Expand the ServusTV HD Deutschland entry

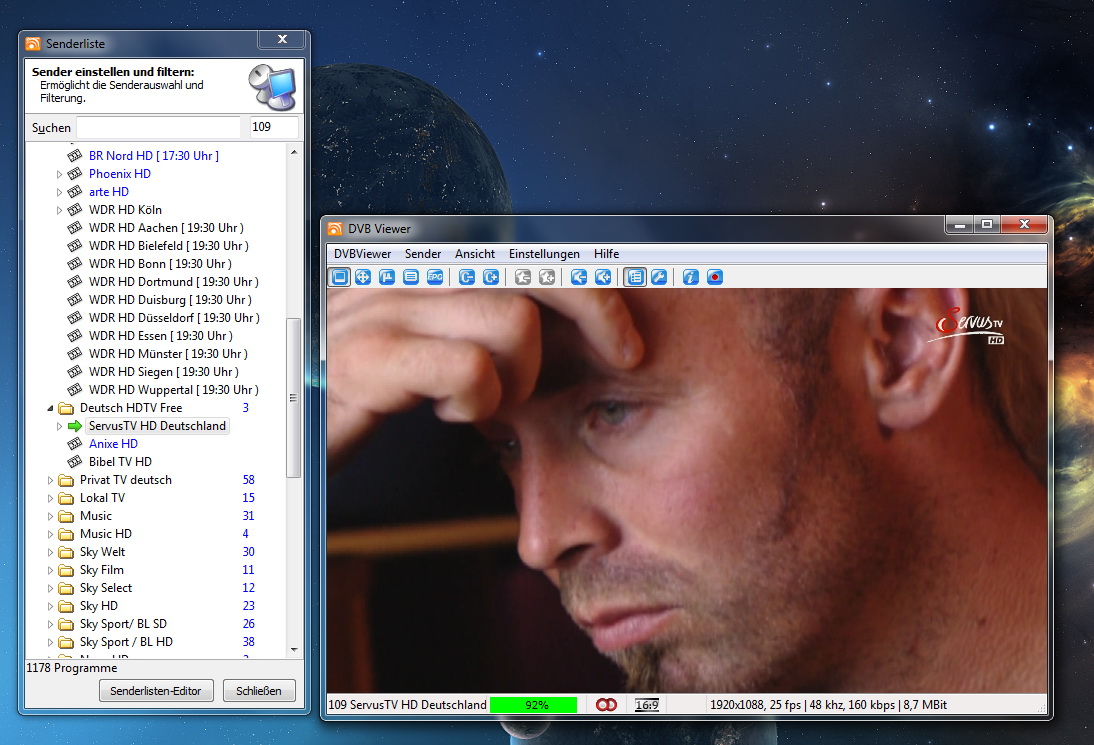[59, 426]
